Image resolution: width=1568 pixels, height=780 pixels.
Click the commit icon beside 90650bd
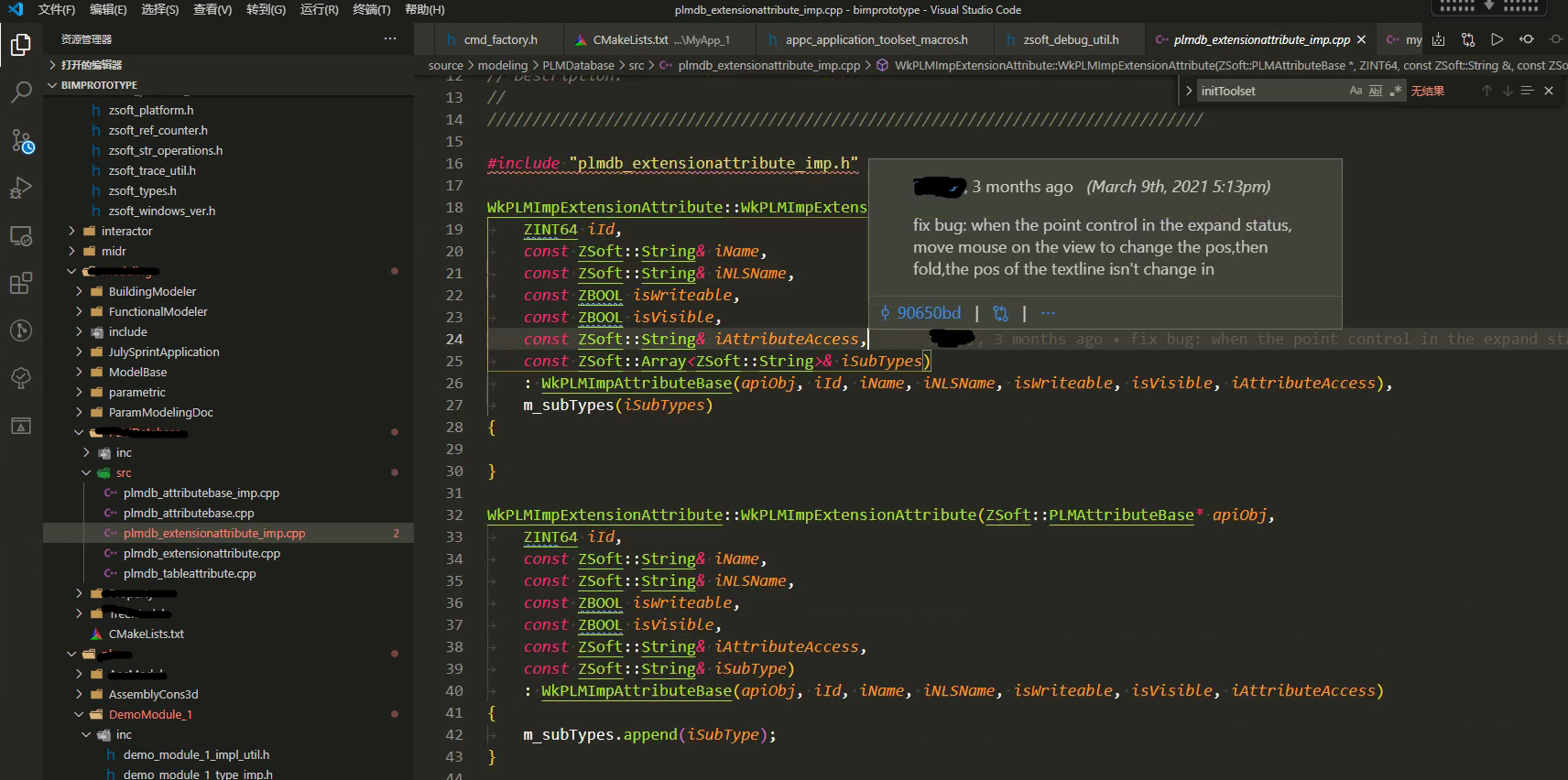[x=885, y=313]
